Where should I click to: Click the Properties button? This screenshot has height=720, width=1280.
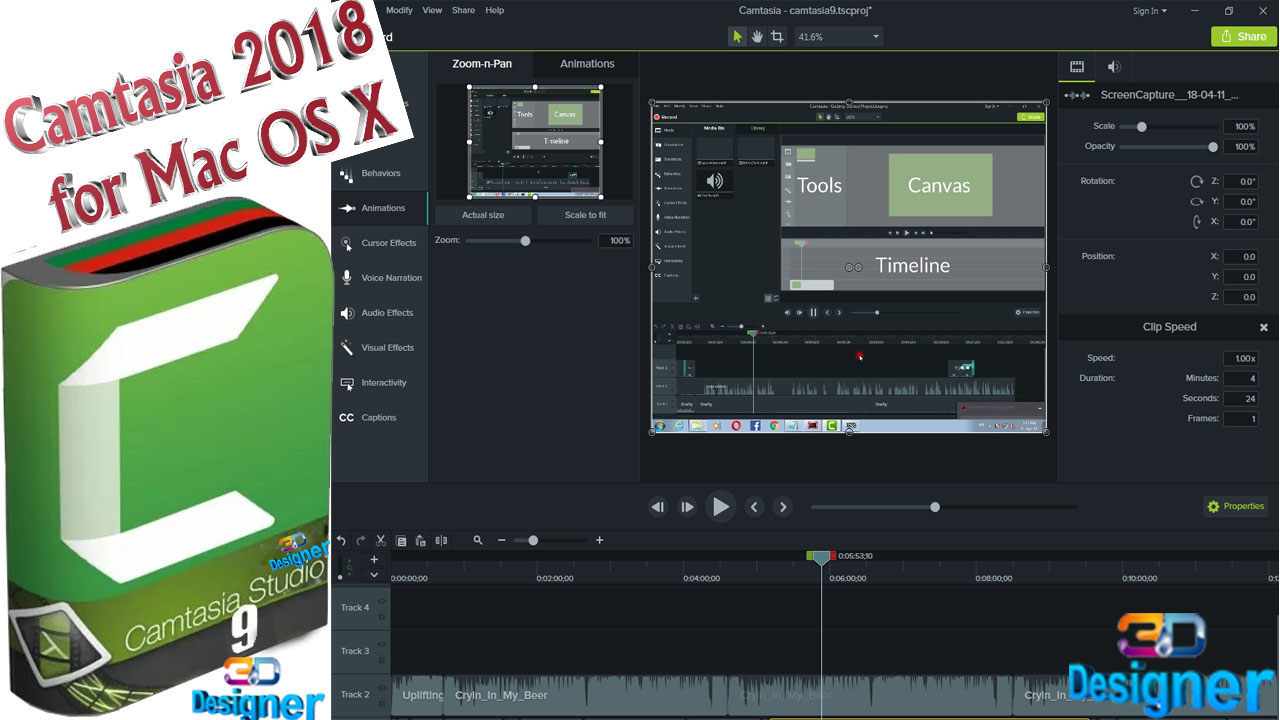[1236, 506]
